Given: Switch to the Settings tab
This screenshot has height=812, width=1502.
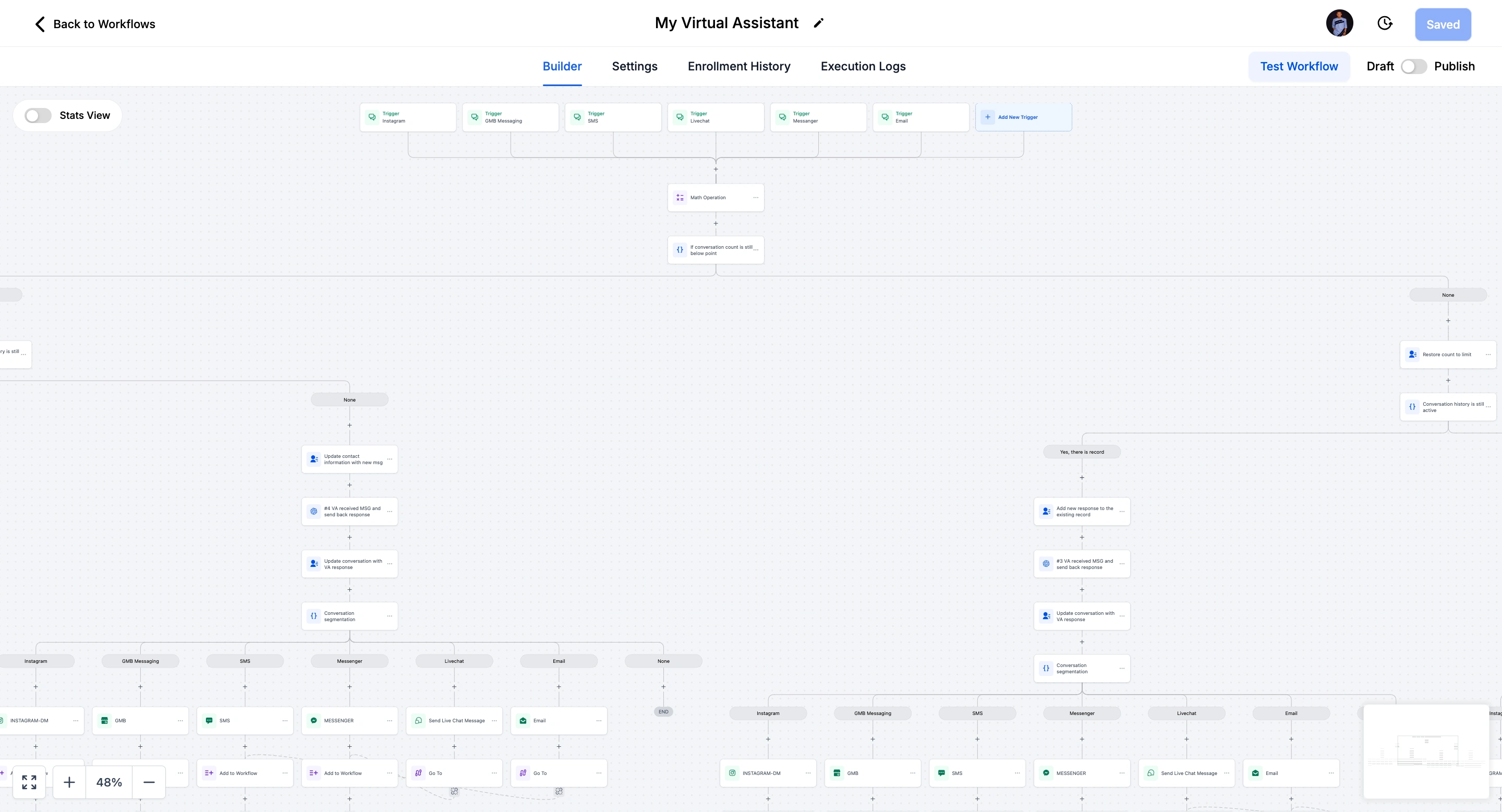Looking at the screenshot, I should pos(634,66).
